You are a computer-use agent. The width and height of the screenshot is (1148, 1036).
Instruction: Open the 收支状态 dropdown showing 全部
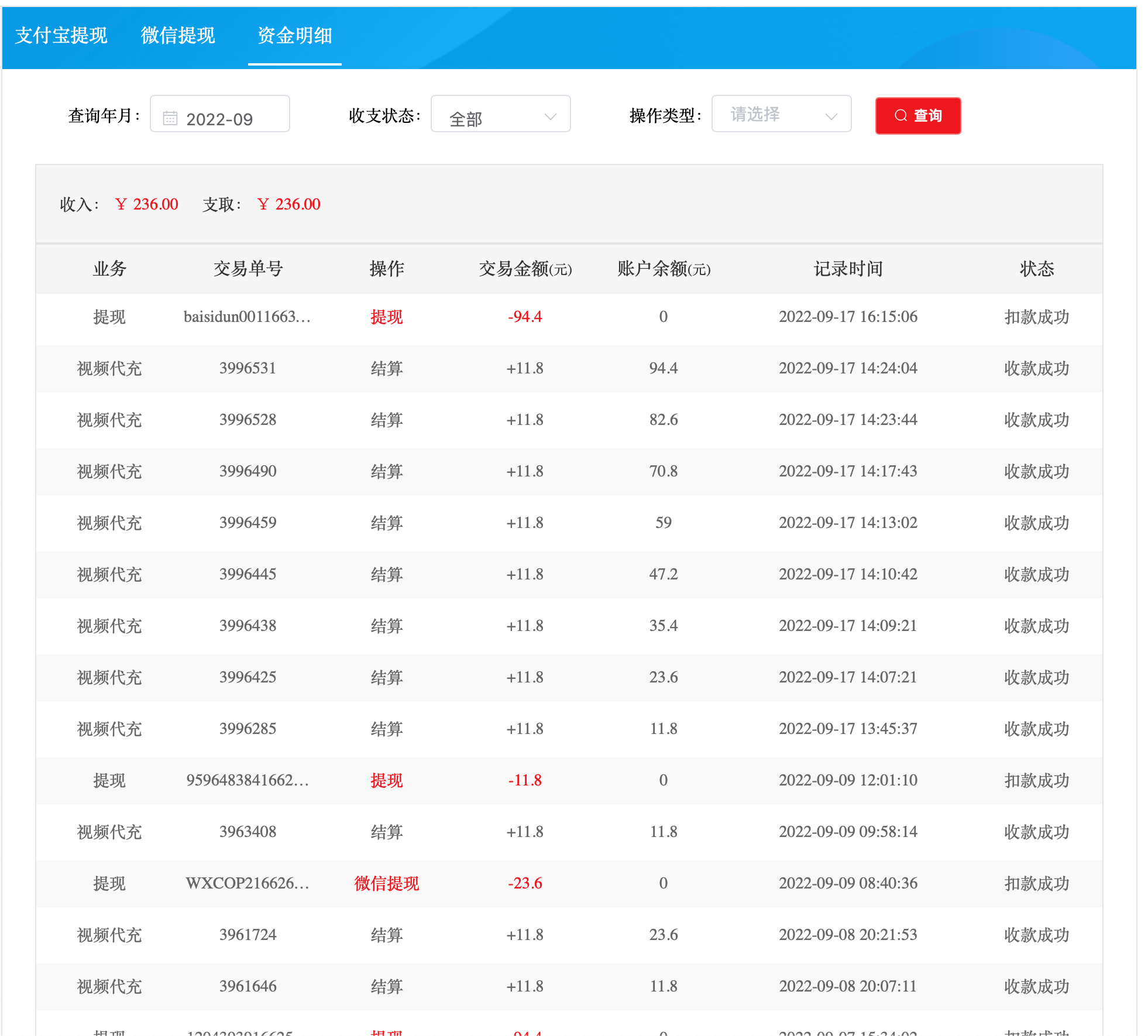click(x=501, y=114)
